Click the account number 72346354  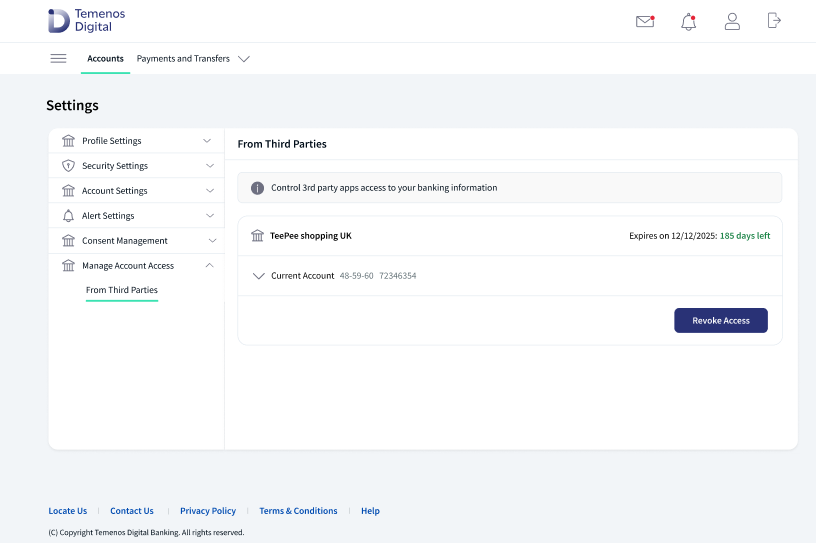[398, 276]
